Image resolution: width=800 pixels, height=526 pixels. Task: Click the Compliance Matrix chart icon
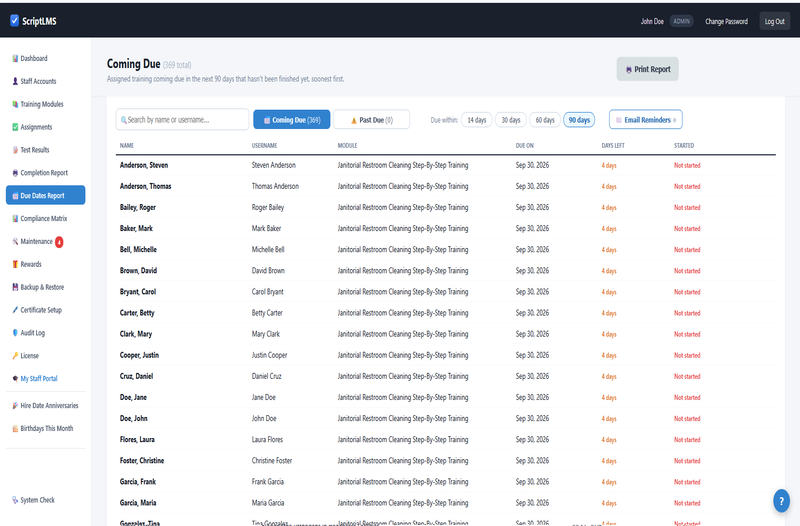click(x=15, y=218)
